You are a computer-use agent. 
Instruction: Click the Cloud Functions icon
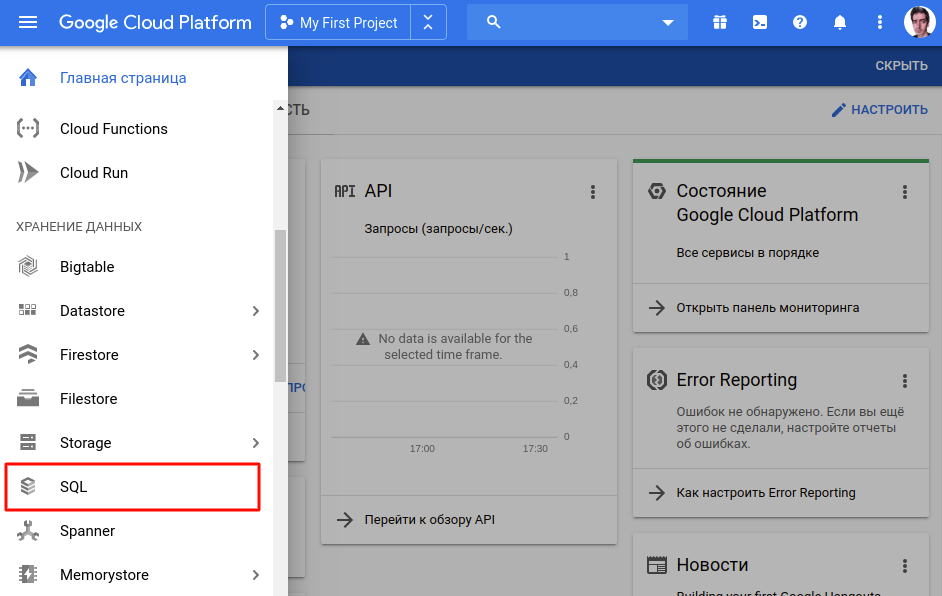(28, 129)
